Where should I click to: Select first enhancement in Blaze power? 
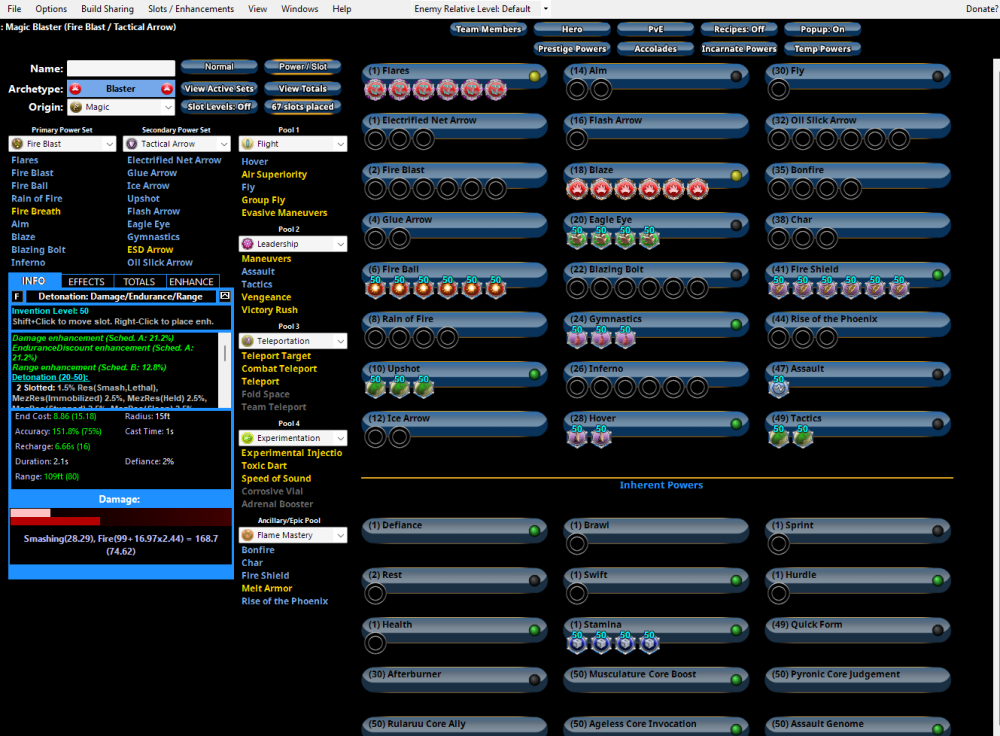(577, 189)
